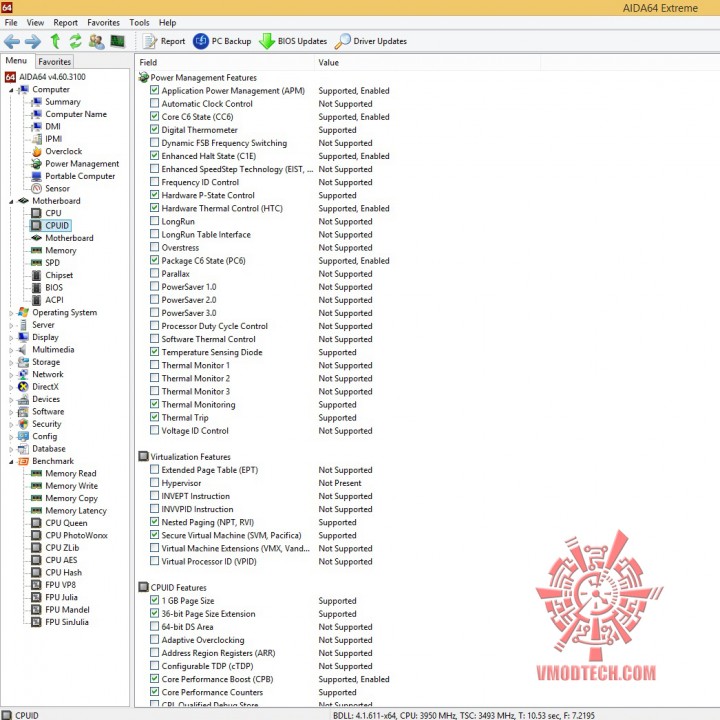Select the Computer Name tree item
The height and width of the screenshot is (720, 720).
(x=69, y=114)
